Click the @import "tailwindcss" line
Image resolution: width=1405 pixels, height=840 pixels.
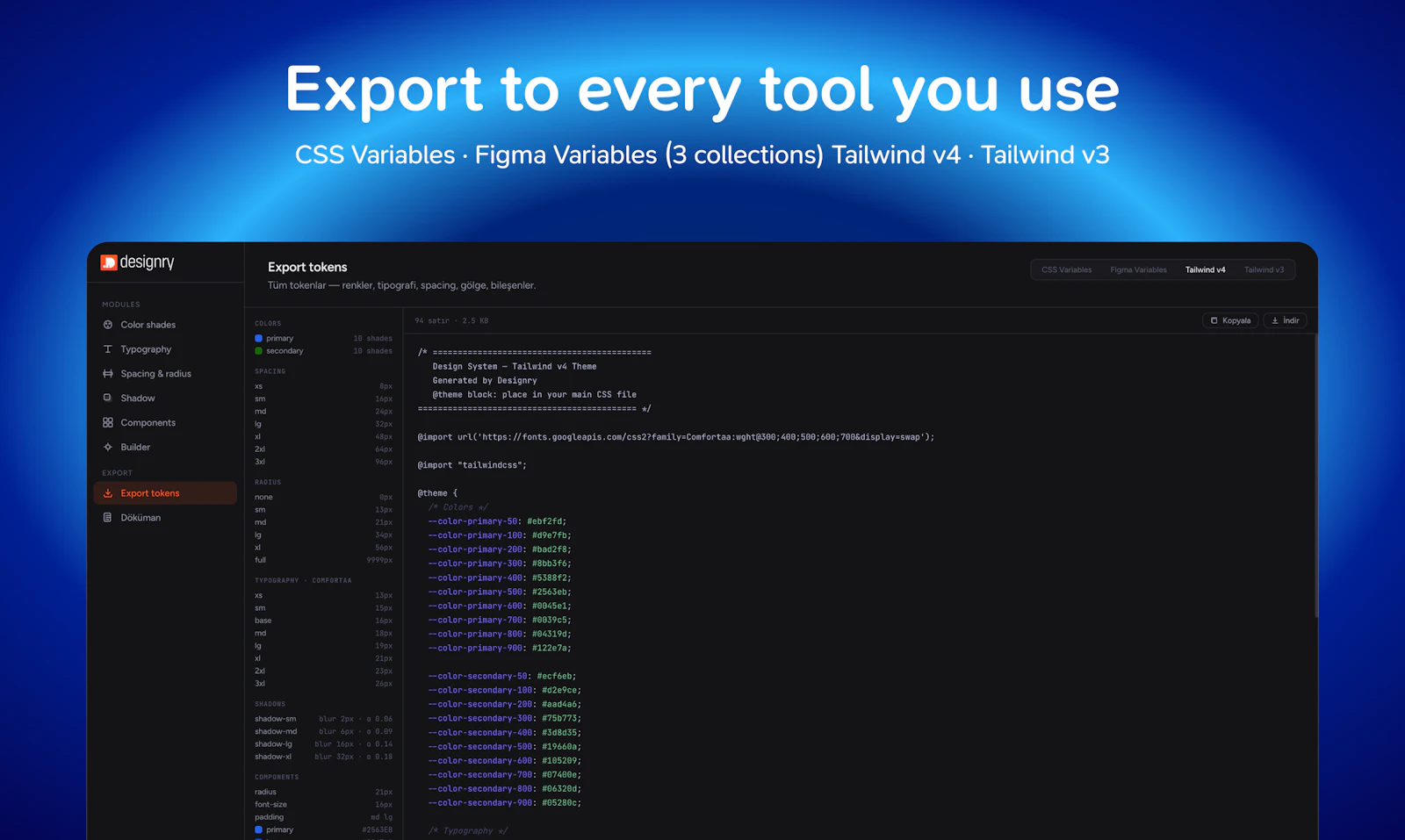pos(472,465)
